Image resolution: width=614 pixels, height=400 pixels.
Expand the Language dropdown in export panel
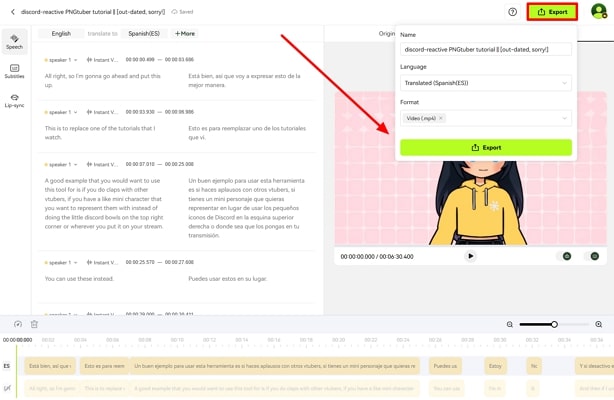(564, 83)
